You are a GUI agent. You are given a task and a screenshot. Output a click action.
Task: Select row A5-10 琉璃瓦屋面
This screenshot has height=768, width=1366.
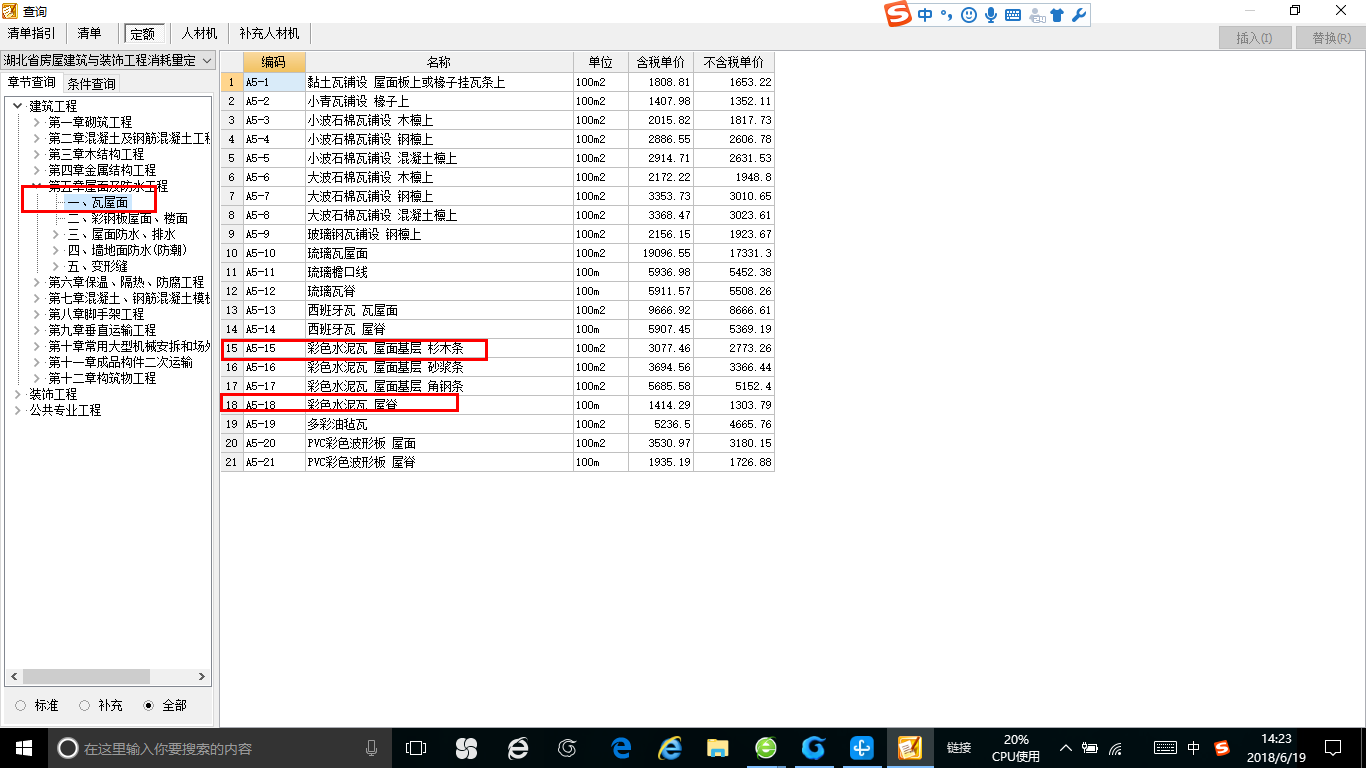(497, 254)
